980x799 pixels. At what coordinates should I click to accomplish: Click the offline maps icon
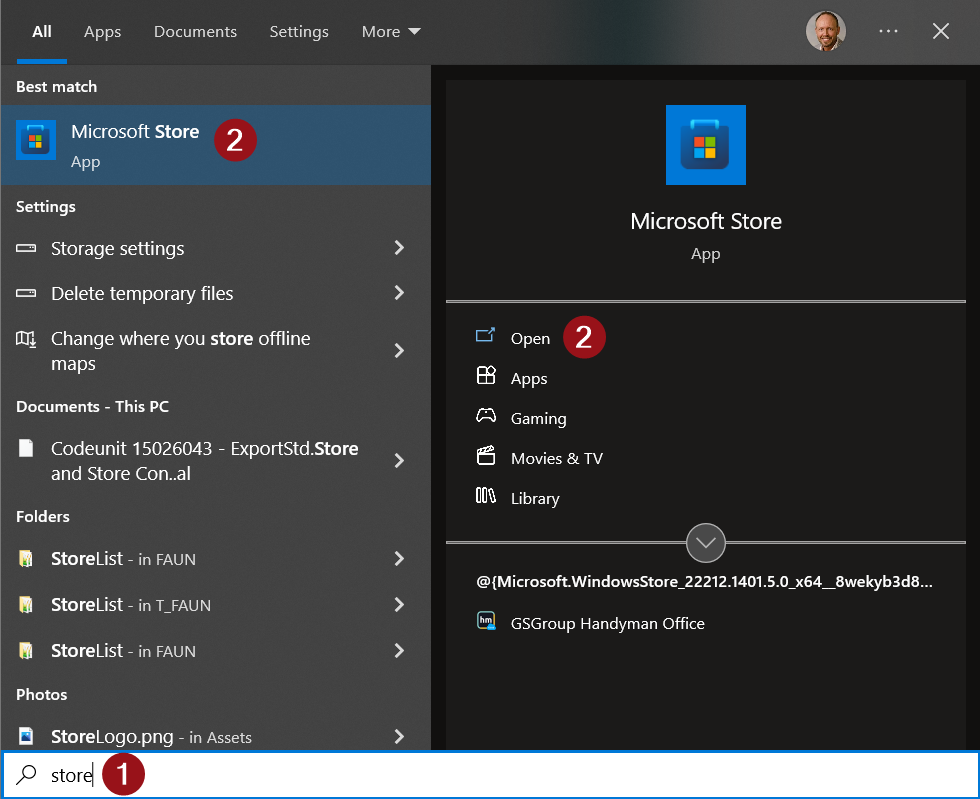26,339
